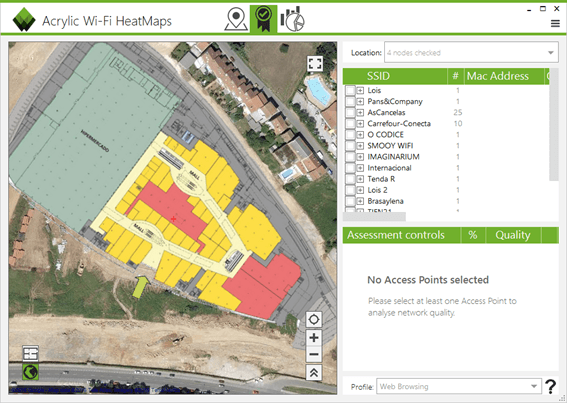Check the Lois network checkbox
The width and height of the screenshot is (567, 403).
pos(350,90)
